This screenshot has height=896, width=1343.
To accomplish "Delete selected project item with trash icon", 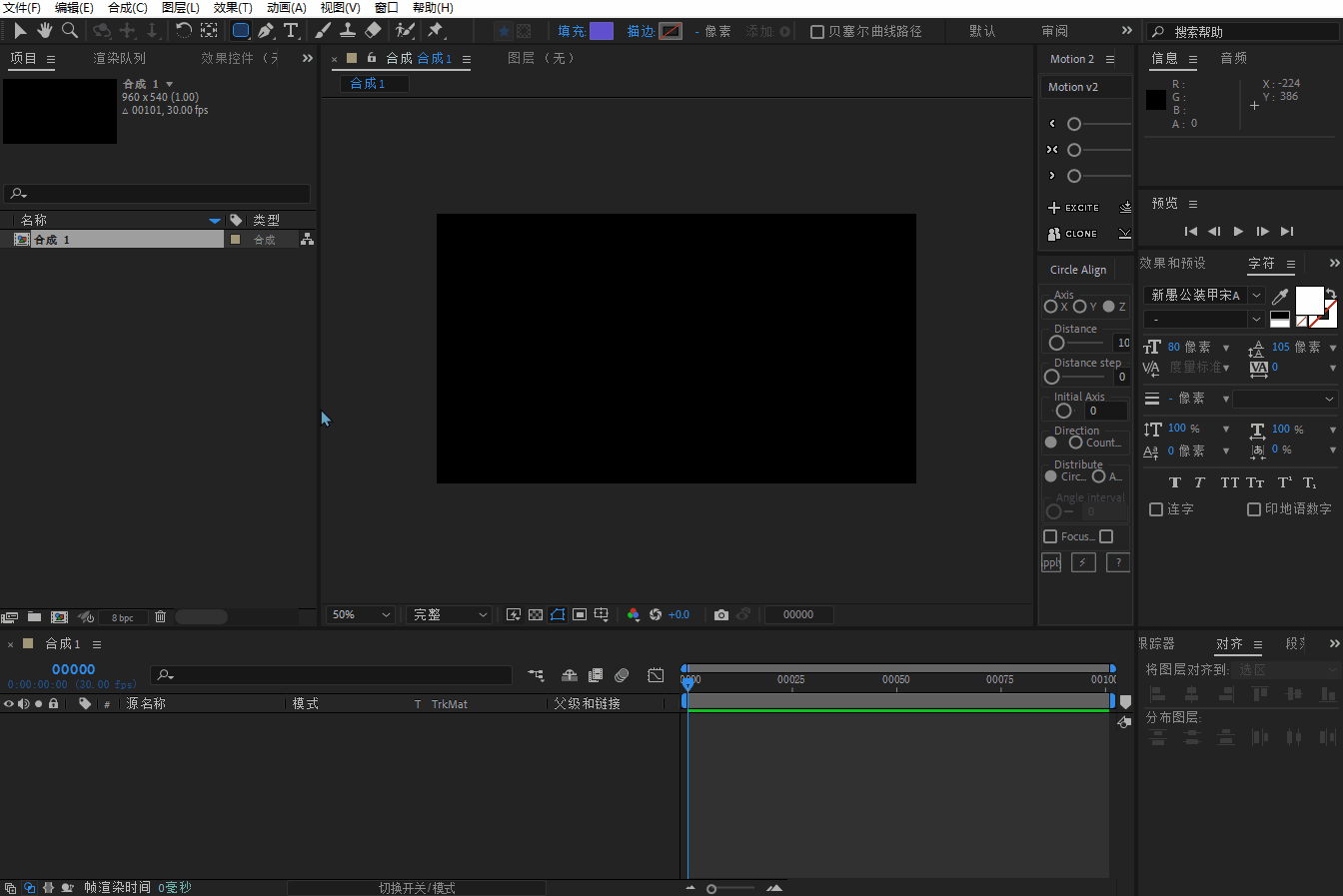I will [x=160, y=617].
